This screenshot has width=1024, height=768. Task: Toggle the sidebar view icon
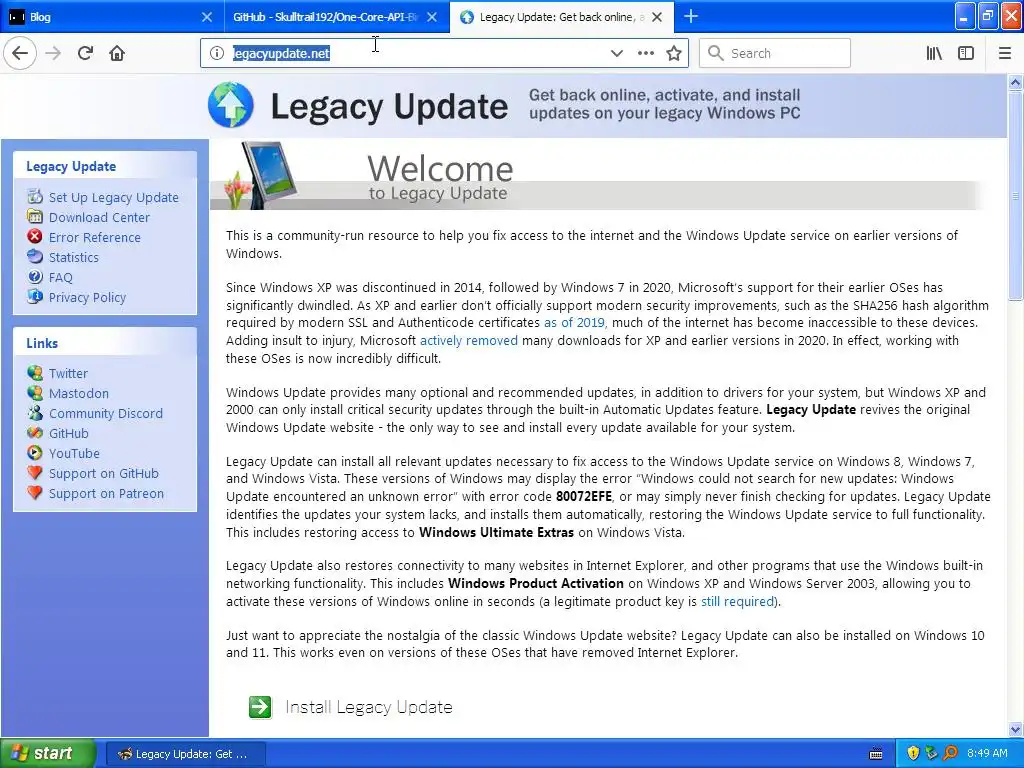(x=966, y=53)
